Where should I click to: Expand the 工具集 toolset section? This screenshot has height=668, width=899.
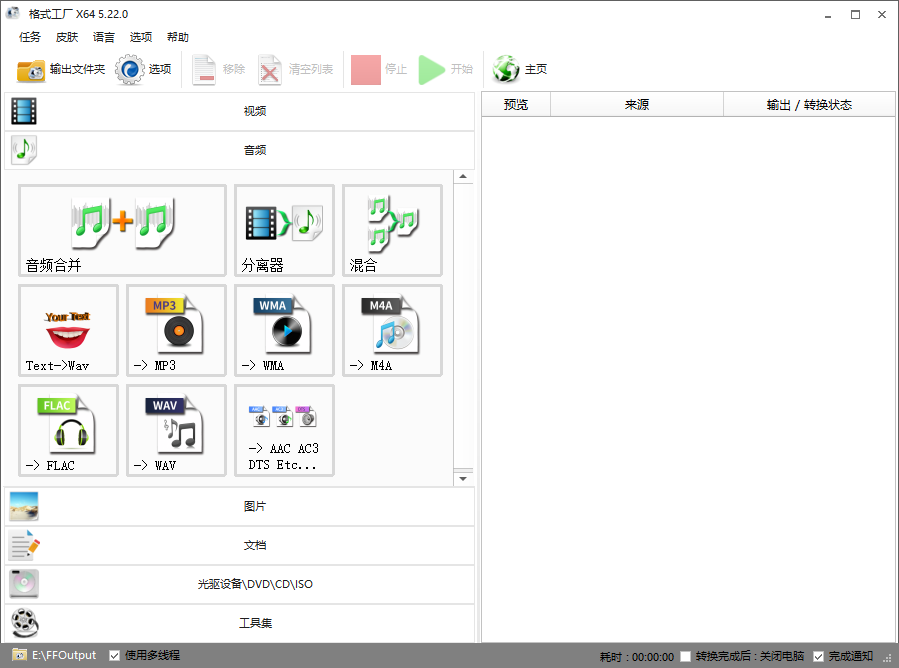(255, 623)
